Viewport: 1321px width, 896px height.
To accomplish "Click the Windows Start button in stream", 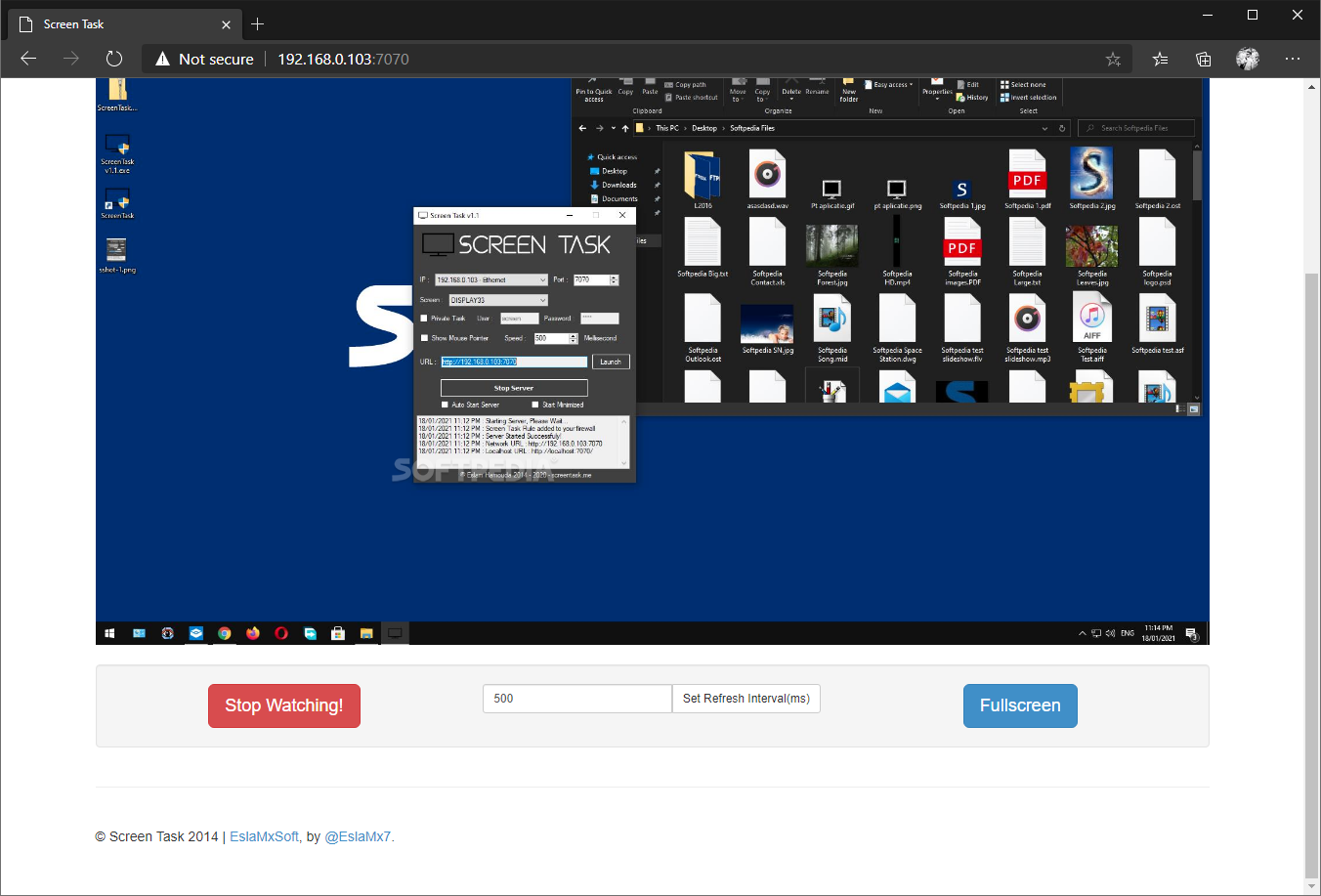I will coord(109,633).
